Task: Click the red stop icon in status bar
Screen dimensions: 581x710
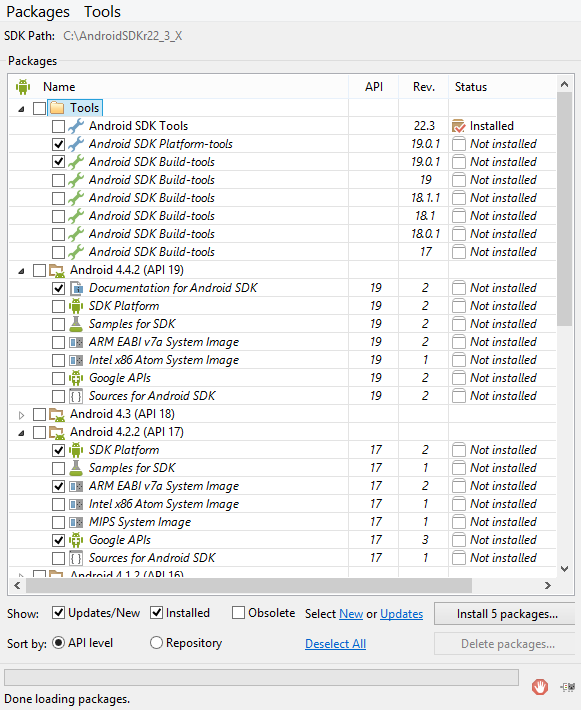Action: [540, 687]
